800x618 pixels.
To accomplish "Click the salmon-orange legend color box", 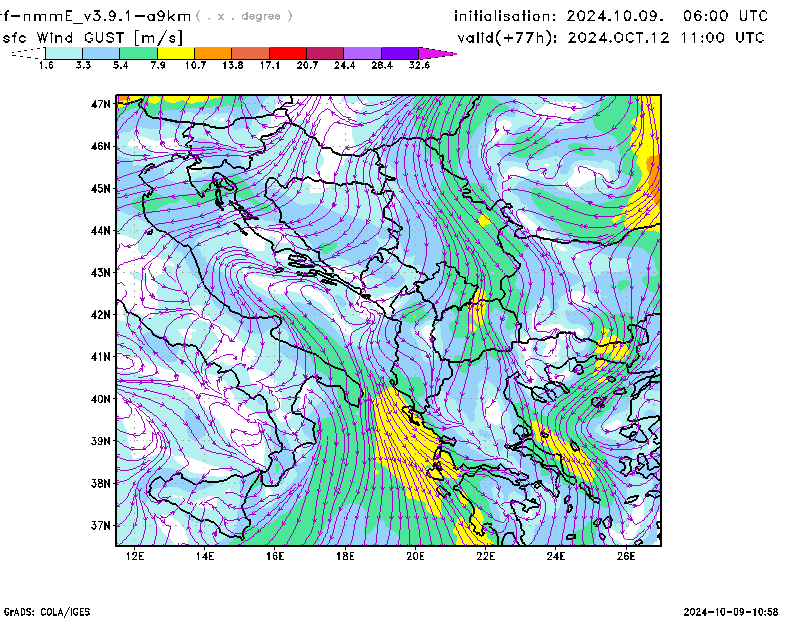I will tap(251, 53).
